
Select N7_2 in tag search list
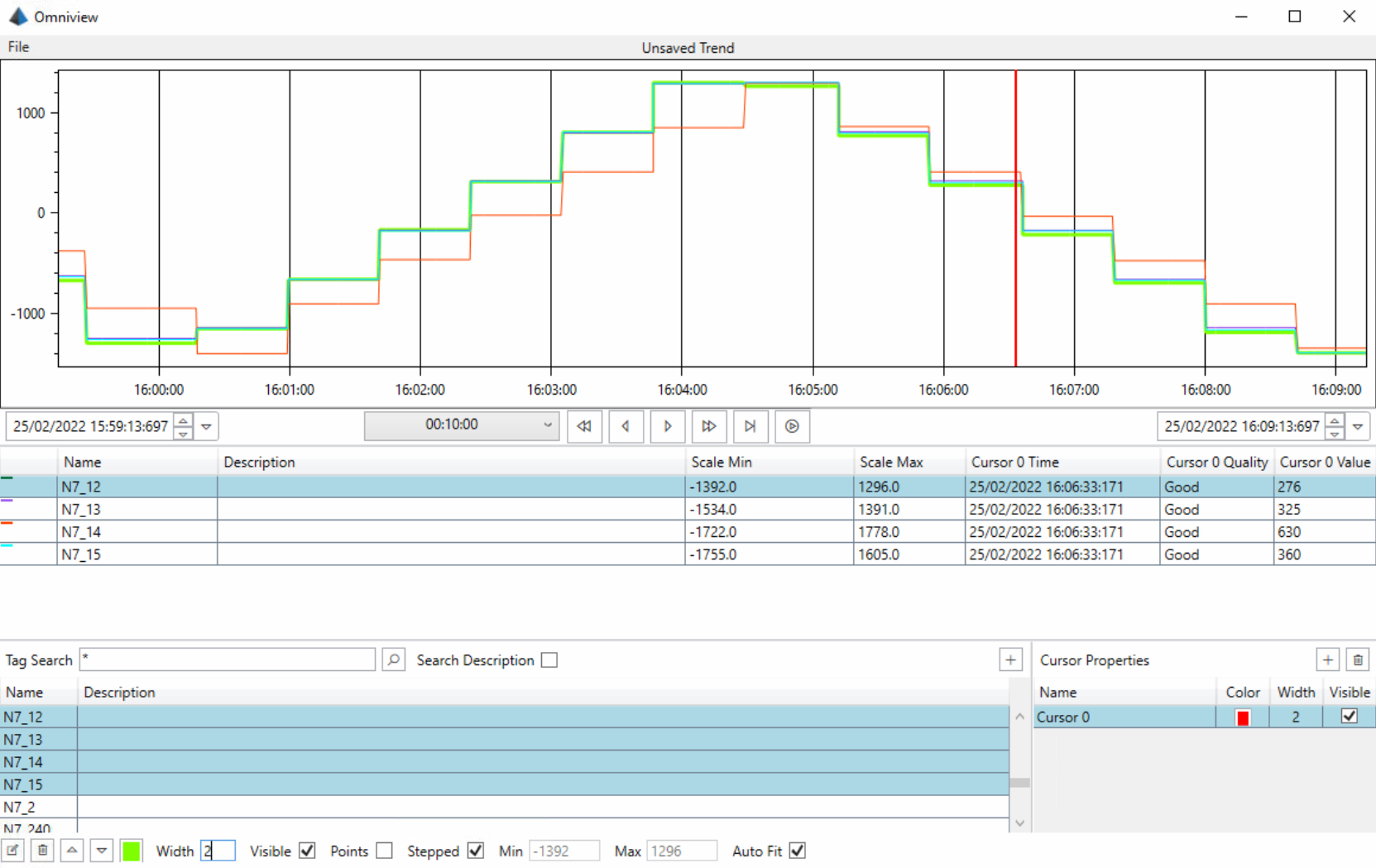point(505,807)
